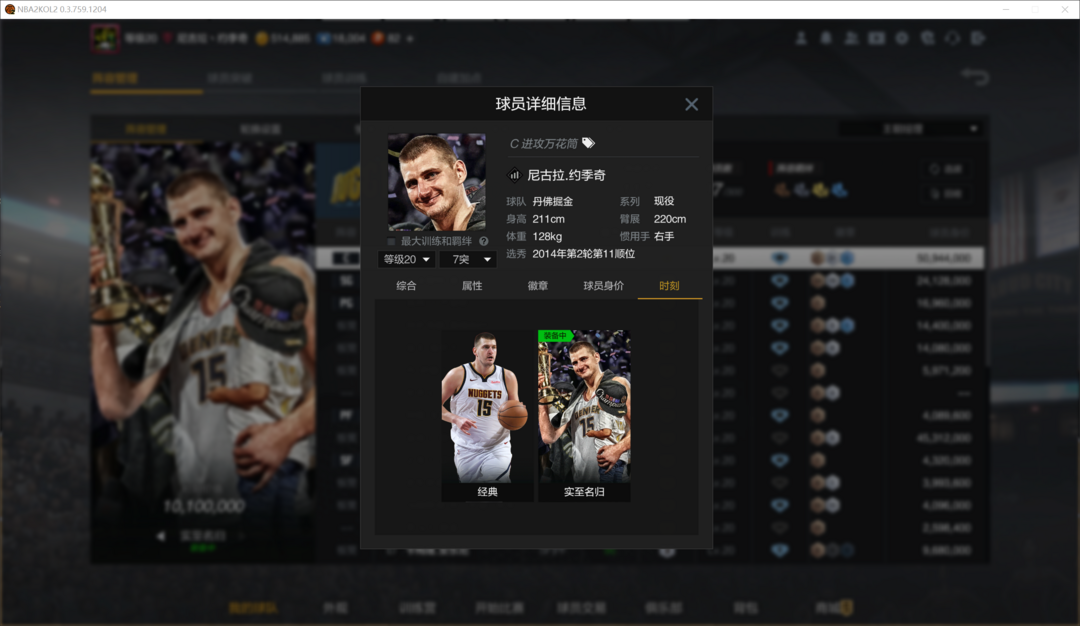The height and width of the screenshot is (626, 1080).
Task: Open the 7突 breakthrough dropdown
Action: pos(467,260)
